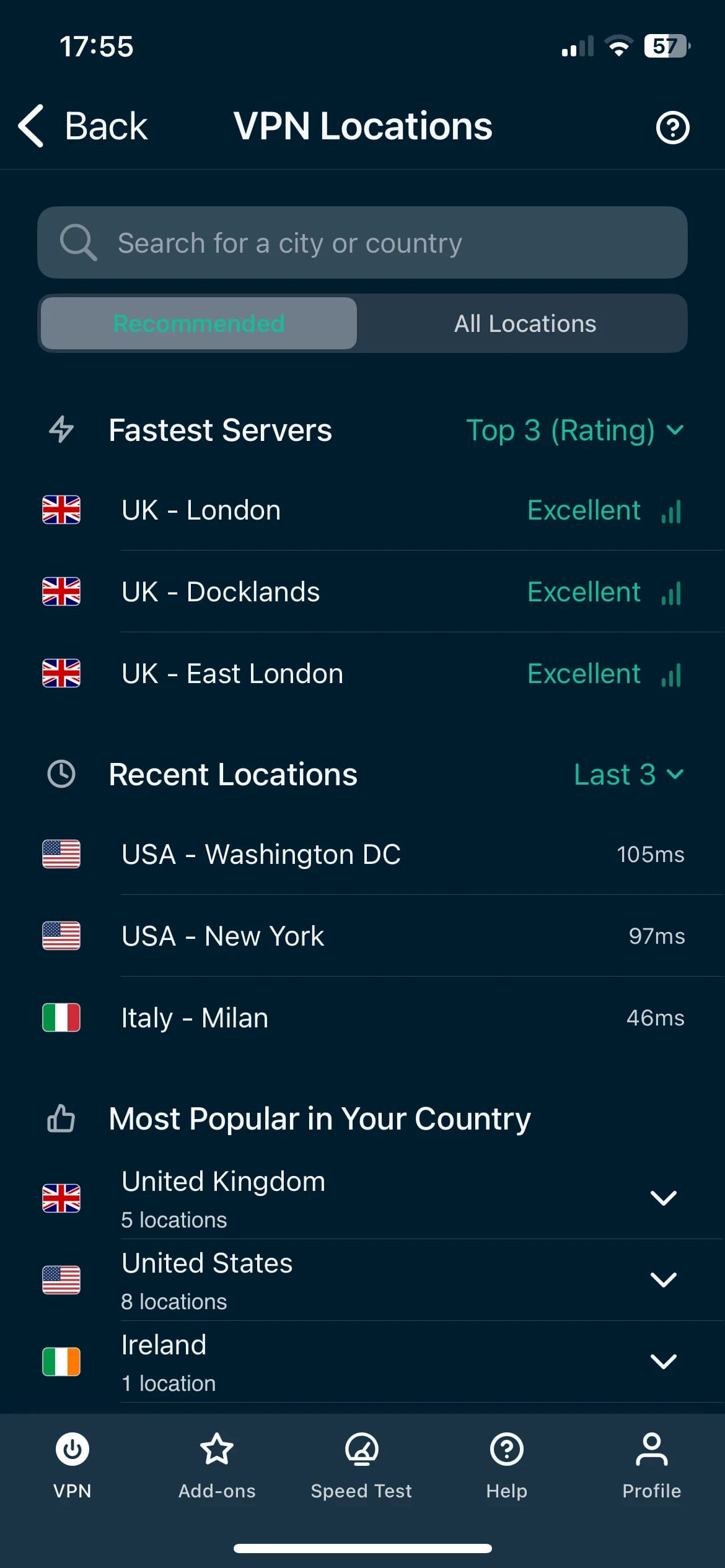Open the Profile person icon
Screen dimensions: 725x1568
(x=651, y=1450)
